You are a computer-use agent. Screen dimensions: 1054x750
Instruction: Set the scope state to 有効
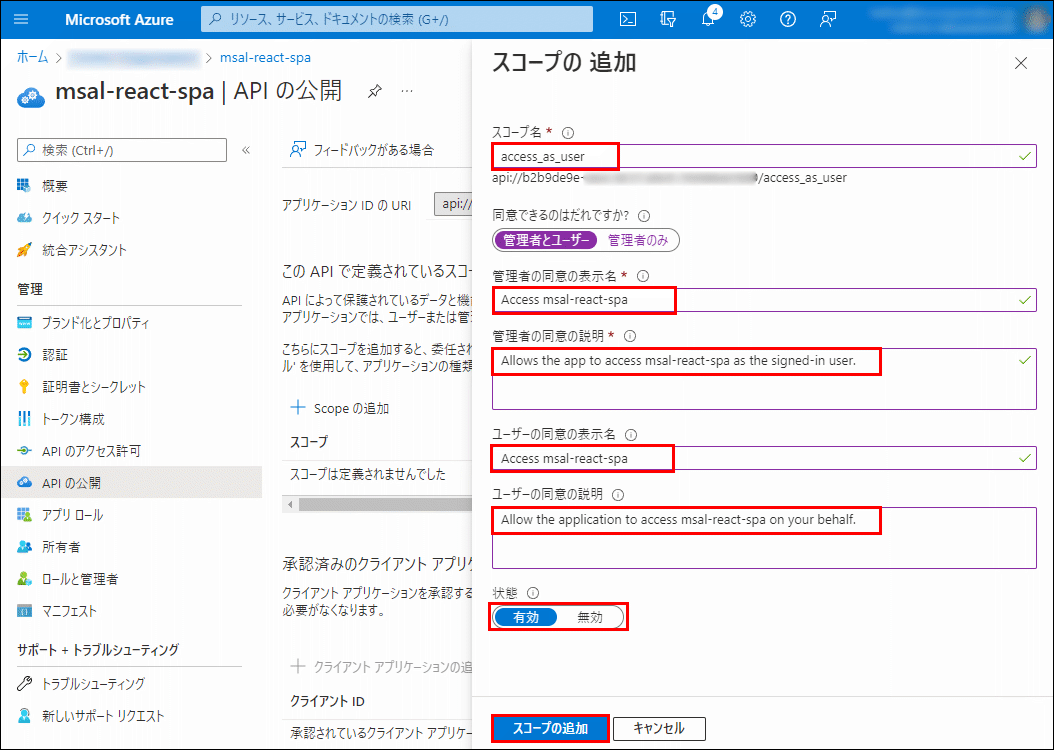coord(526,617)
